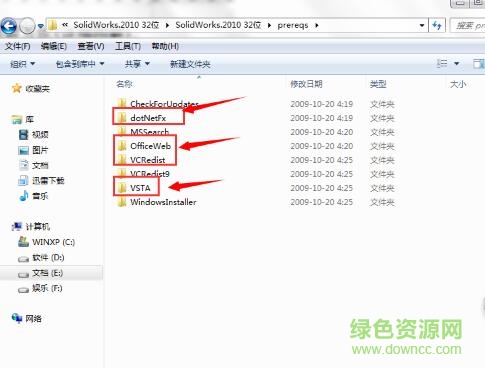Open the 文档 library icon

click(x=23, y=165)
